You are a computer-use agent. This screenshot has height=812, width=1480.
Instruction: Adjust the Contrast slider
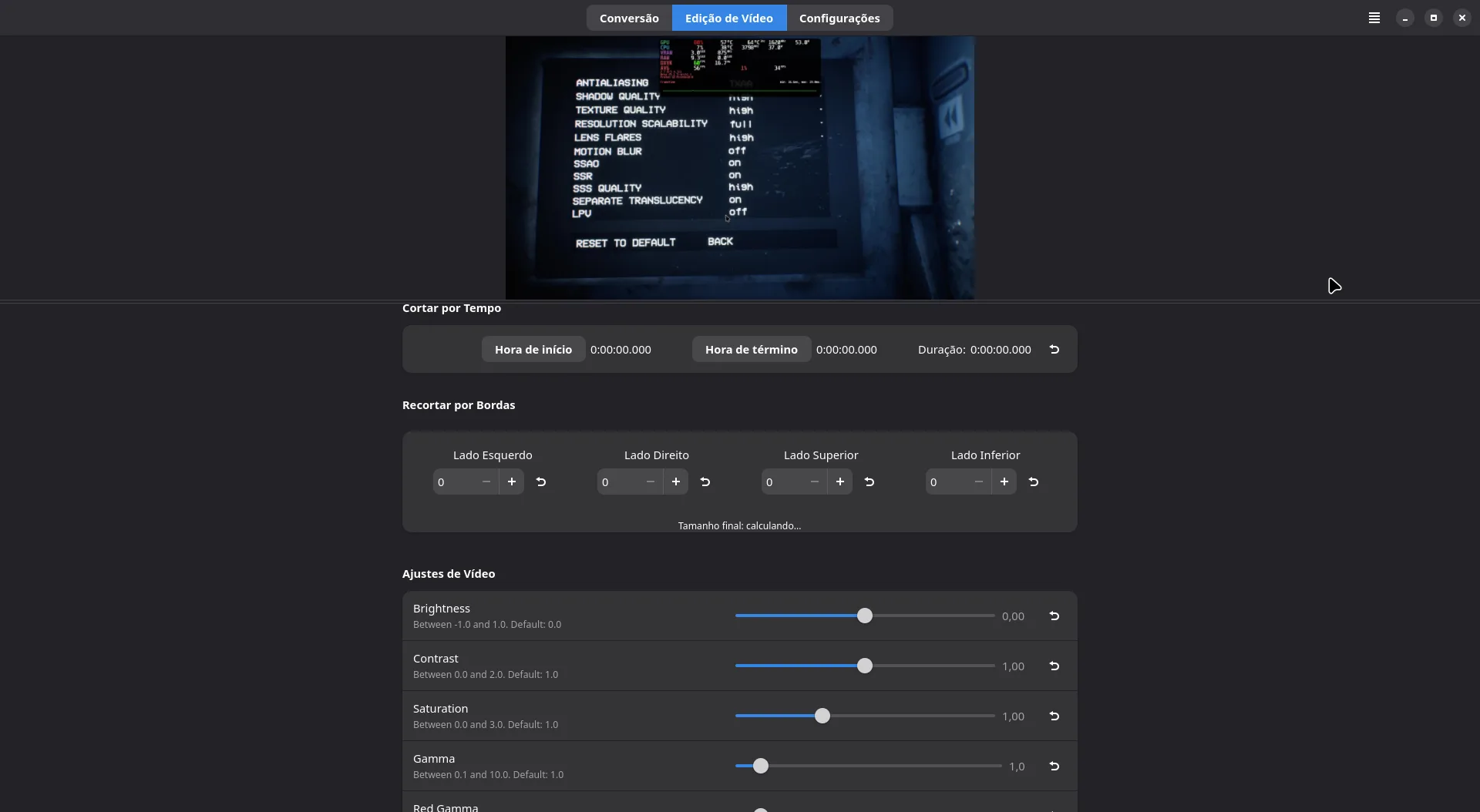[865, 666]
